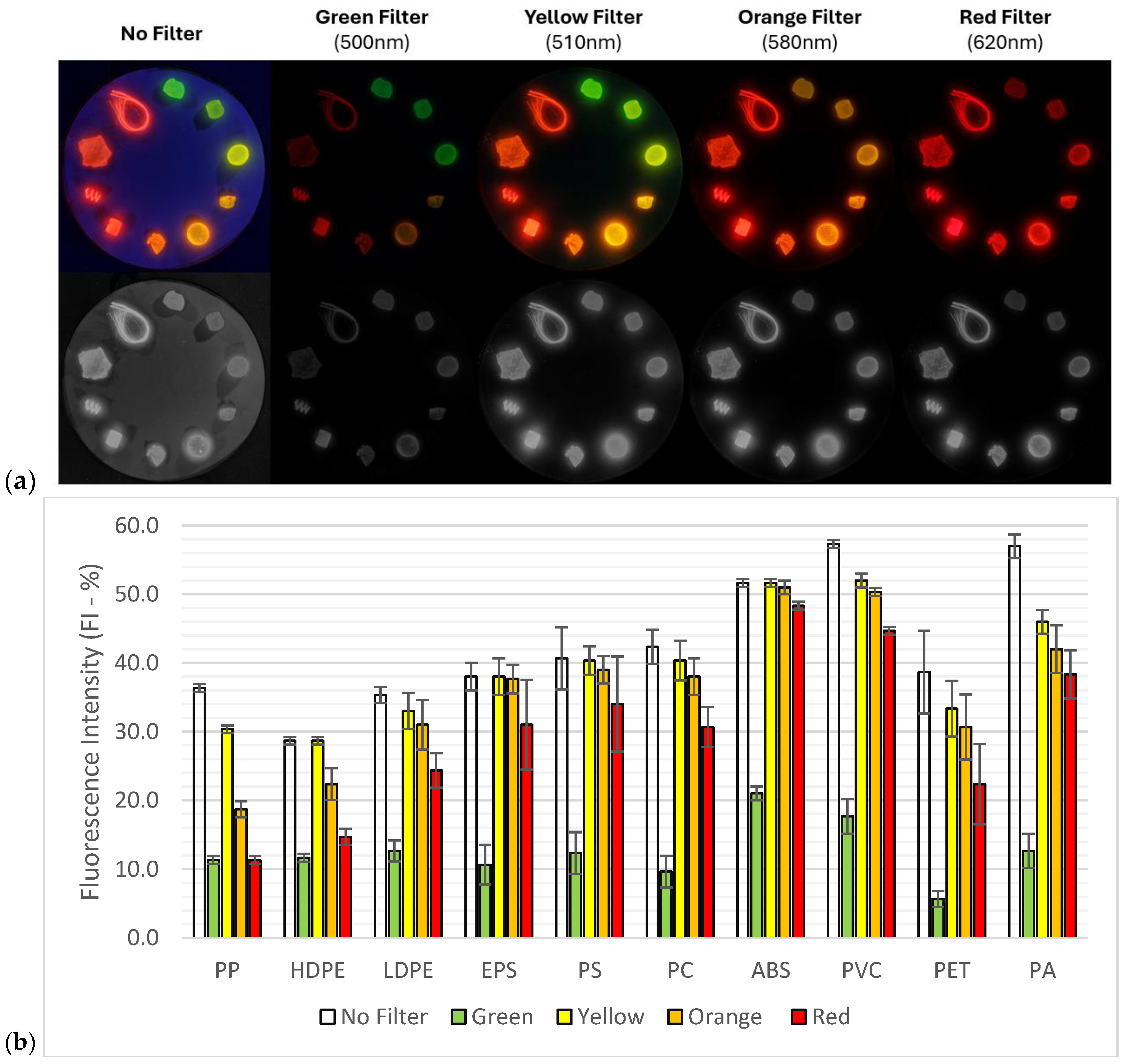
Task: Click the white No Filter legend swatch
Action: point(328,1016)
